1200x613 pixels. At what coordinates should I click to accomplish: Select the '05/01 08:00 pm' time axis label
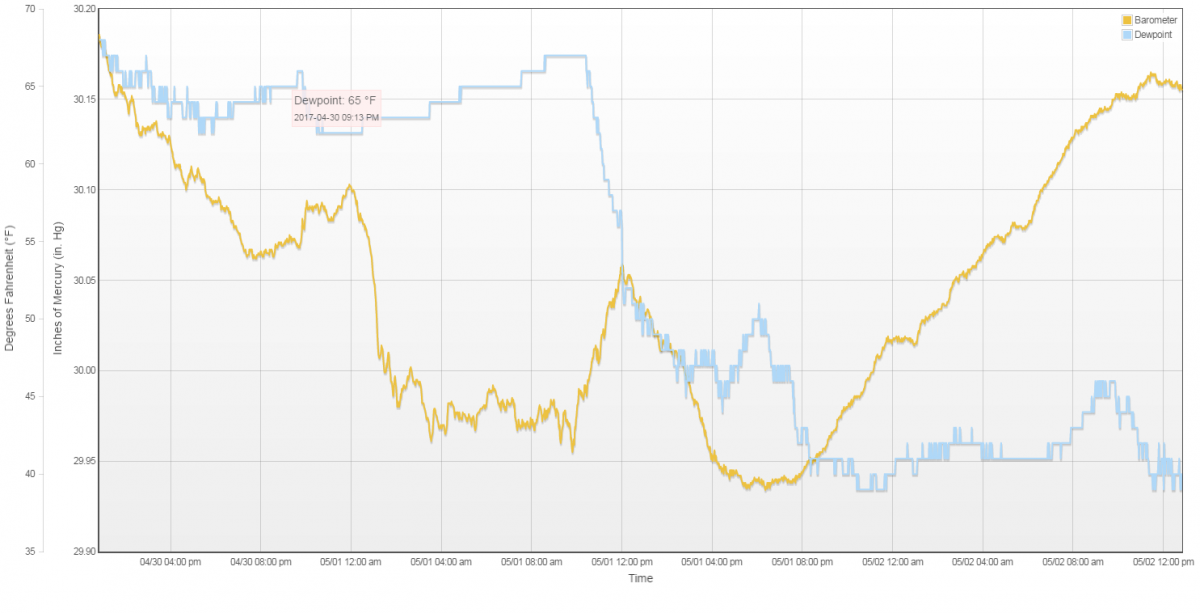[801, 562]
